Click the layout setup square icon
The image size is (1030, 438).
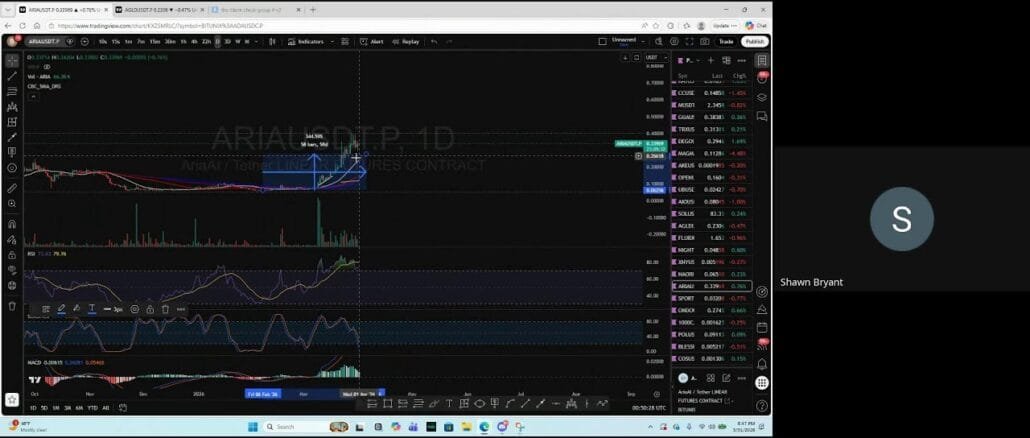coord(602,41)
